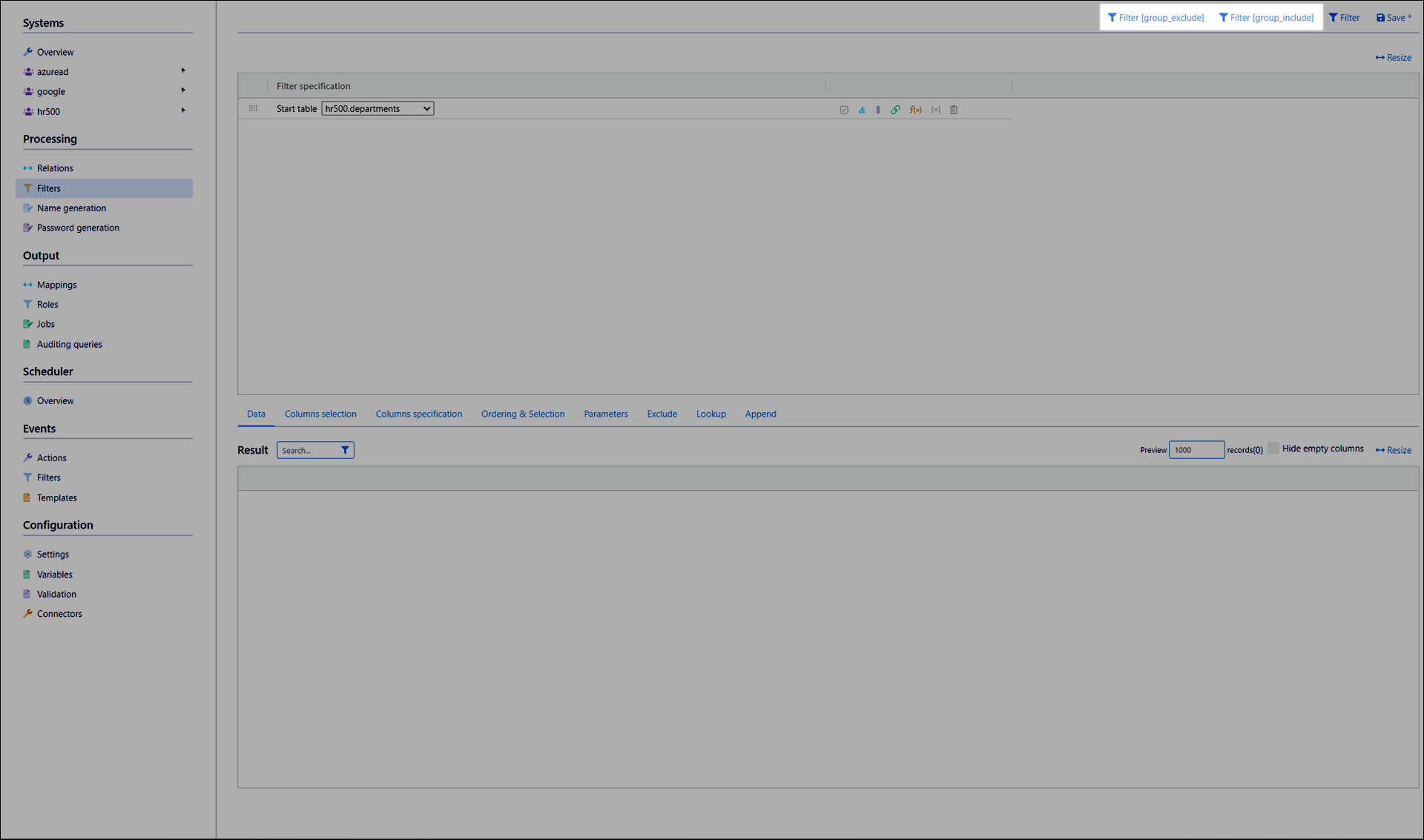1424x840 pixels.
Task: Expand the google system submenu arrow
Action: 183,90
